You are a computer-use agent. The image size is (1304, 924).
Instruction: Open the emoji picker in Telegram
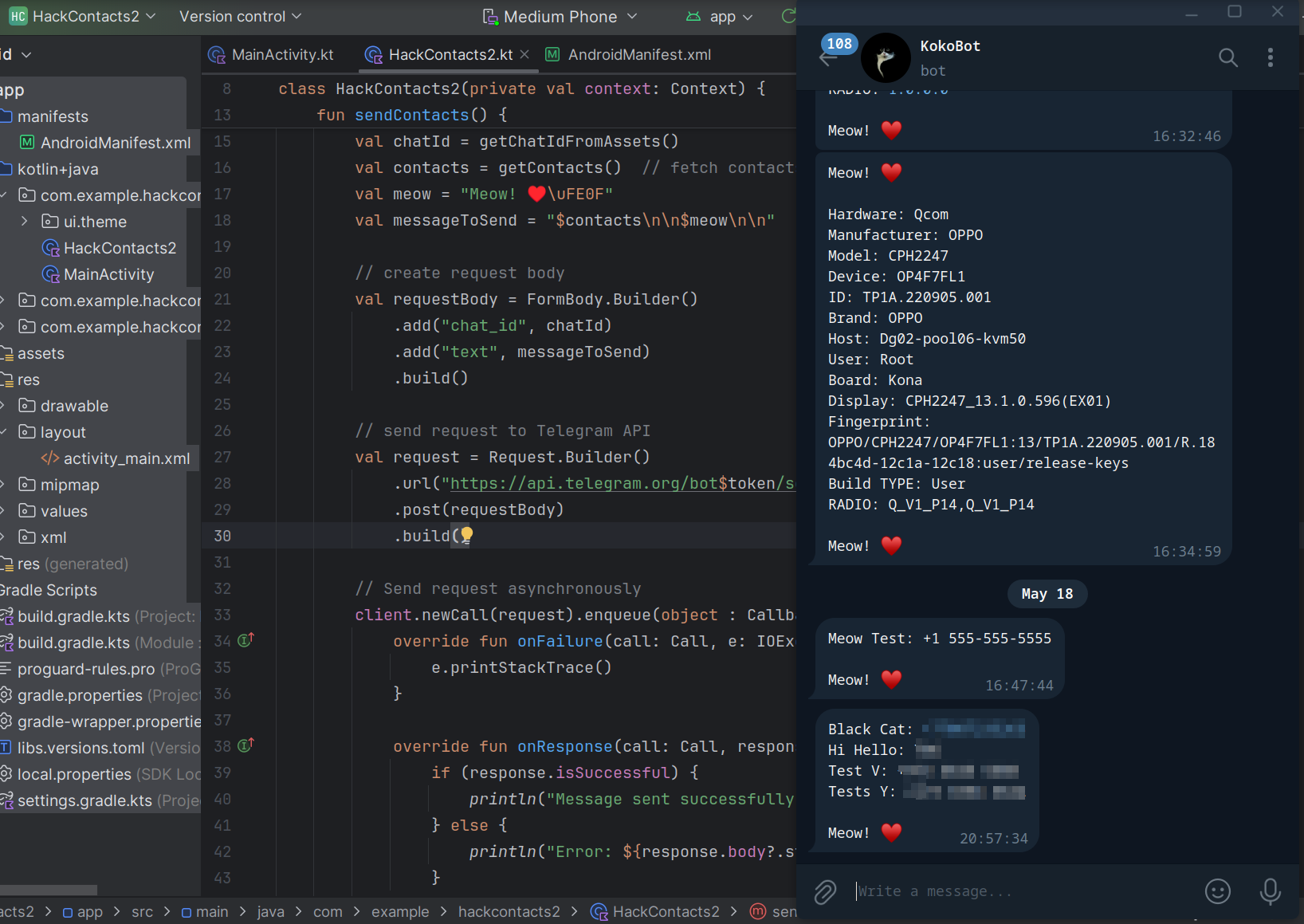[x=1217, y=891]
